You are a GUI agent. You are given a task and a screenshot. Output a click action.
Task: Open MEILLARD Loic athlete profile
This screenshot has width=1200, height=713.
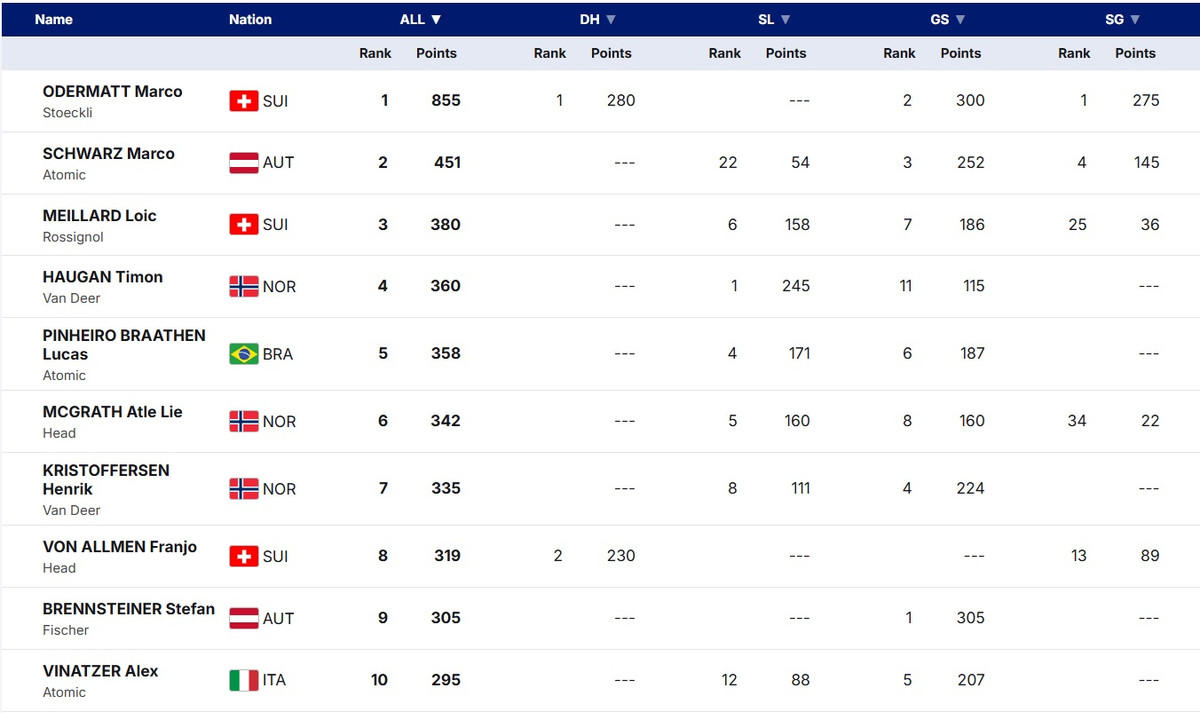point(99,215)
